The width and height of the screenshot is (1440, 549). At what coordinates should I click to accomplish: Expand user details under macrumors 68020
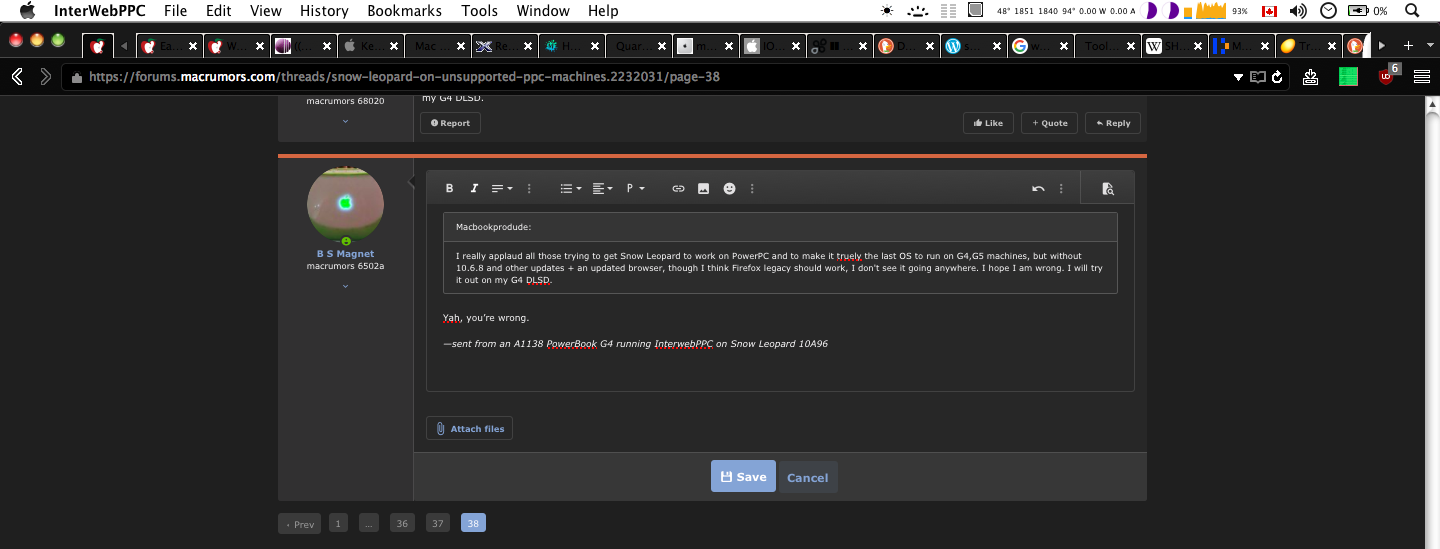pyautogui.click(x=345, y=121)
